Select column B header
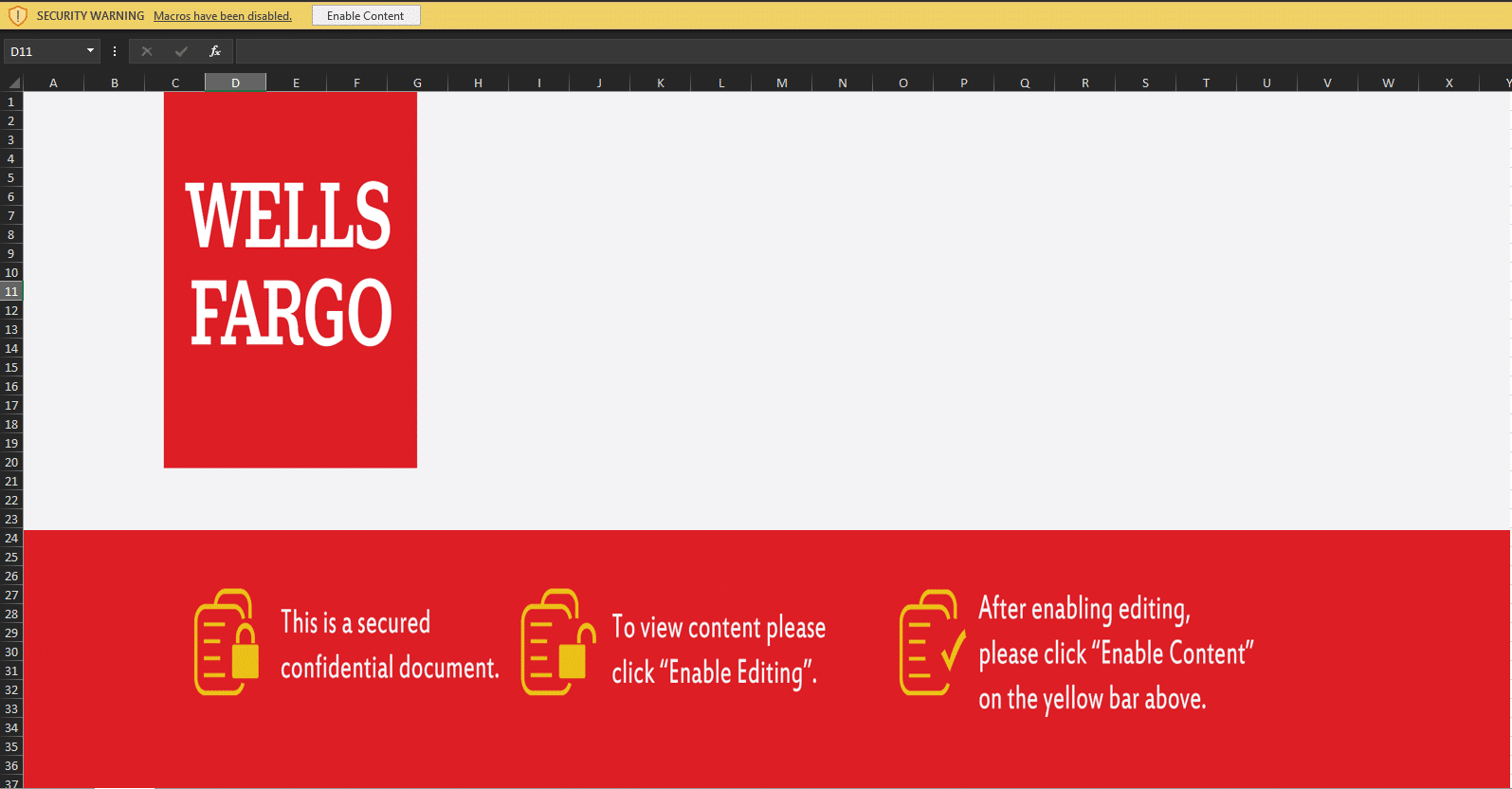 114,83
